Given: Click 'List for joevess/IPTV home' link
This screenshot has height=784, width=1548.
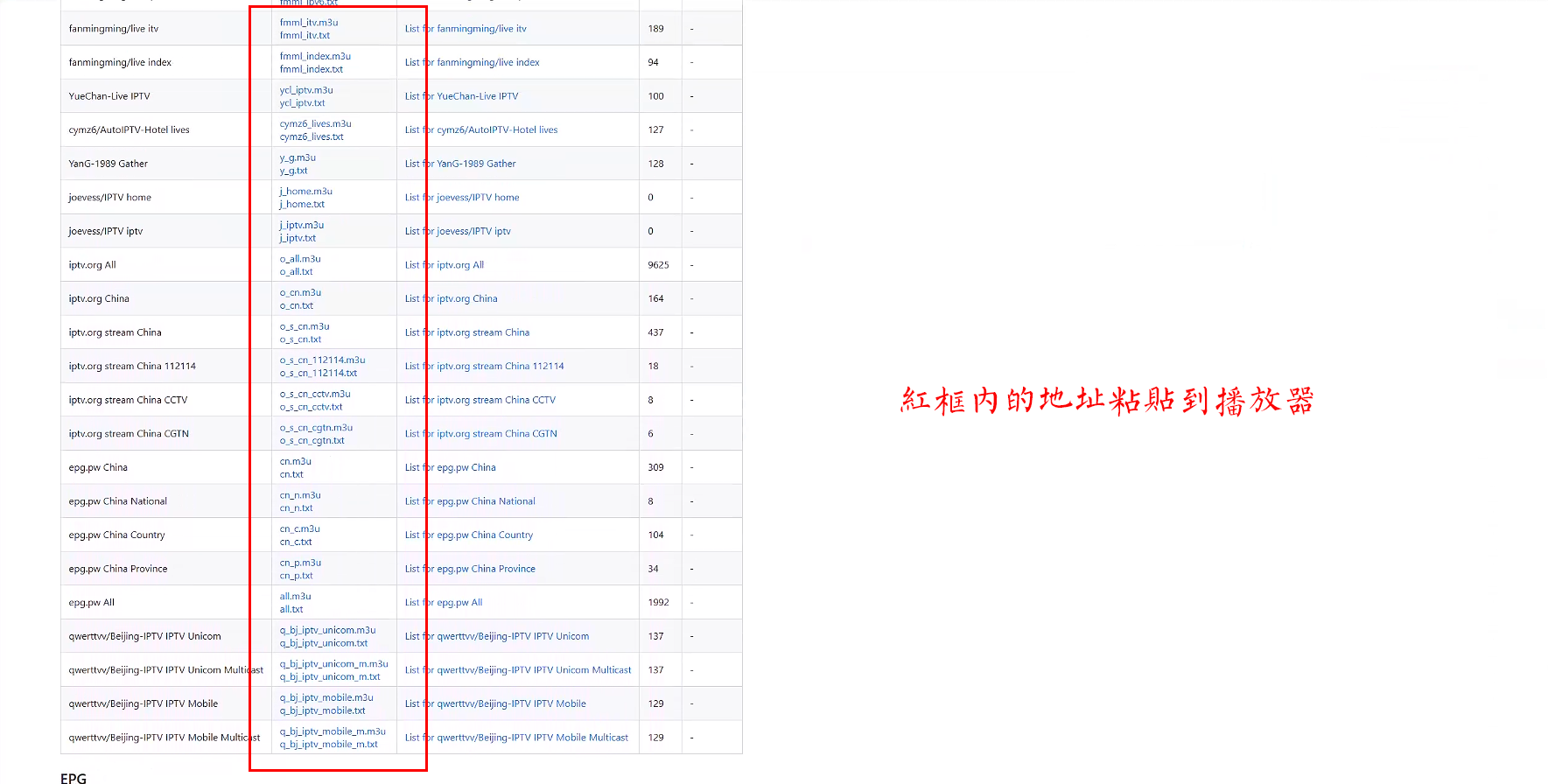Looking at the screenshot, I should [462, 198].
